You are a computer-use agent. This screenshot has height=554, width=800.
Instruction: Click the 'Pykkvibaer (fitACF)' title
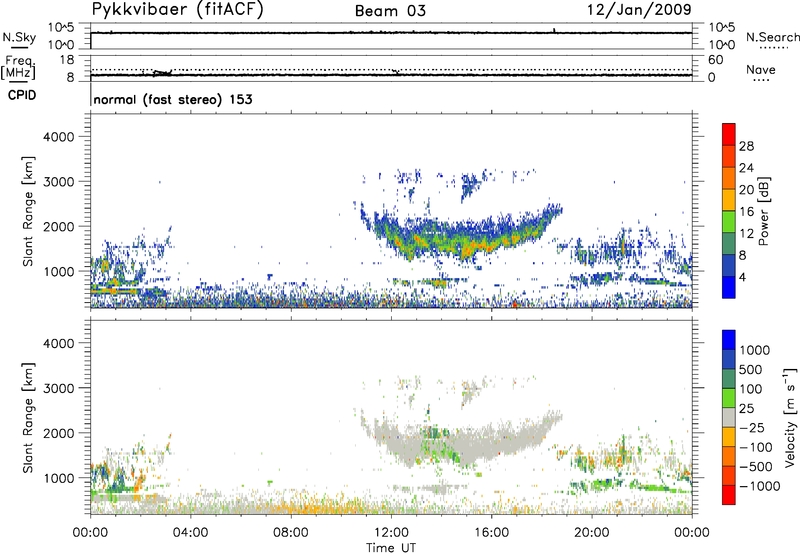pyautogui.click(x=178, y=10)
